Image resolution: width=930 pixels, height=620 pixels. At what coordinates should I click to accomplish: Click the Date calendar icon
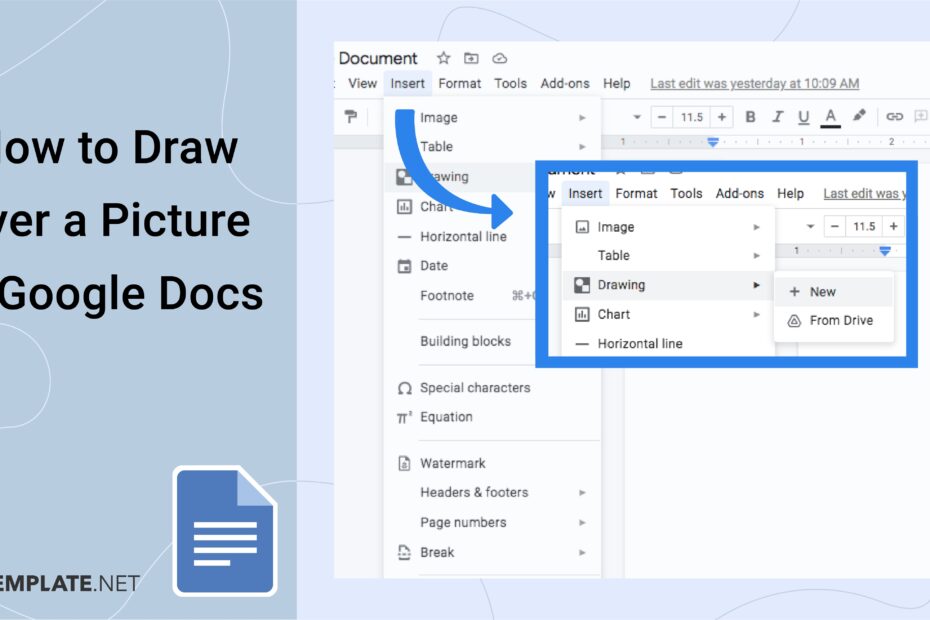pyautogui.click(x=404, y=266)
